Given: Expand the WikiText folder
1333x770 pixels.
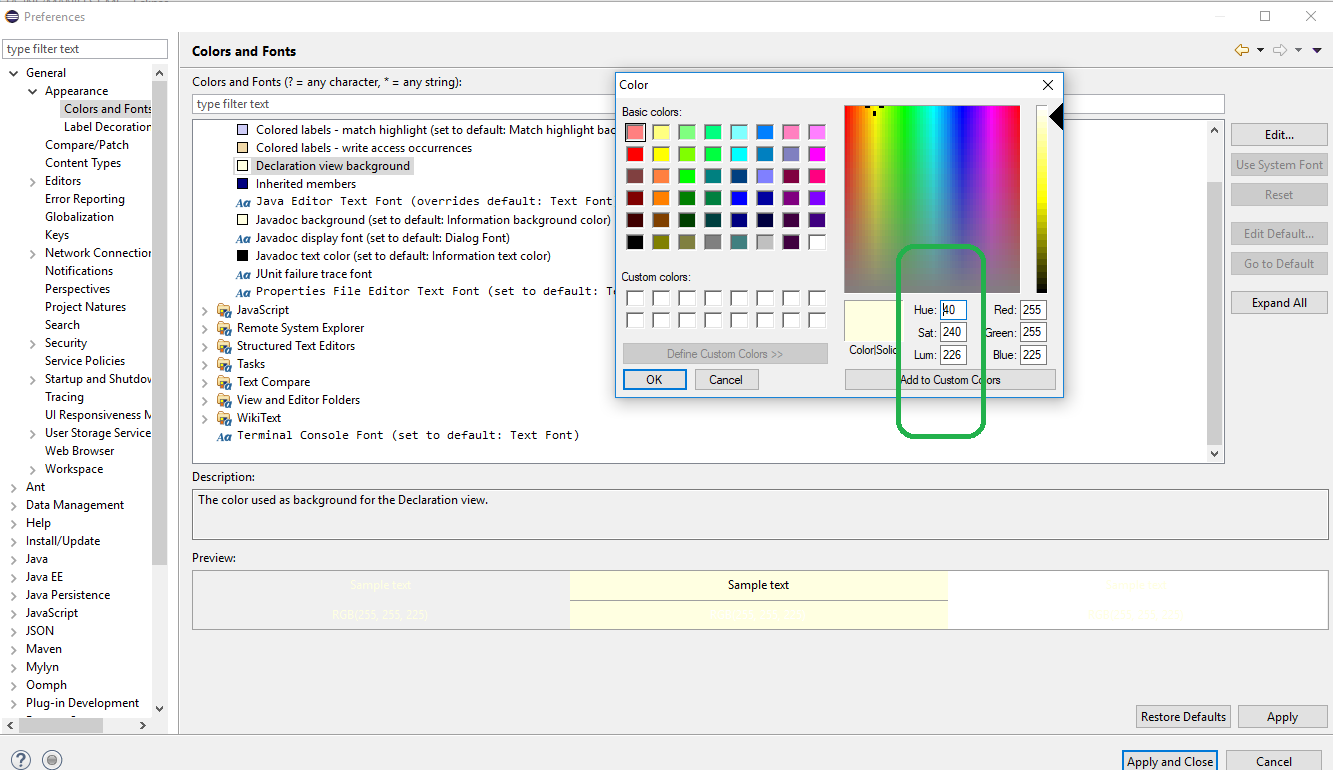Looking at the screenshot, I should [x=205, y=419].
